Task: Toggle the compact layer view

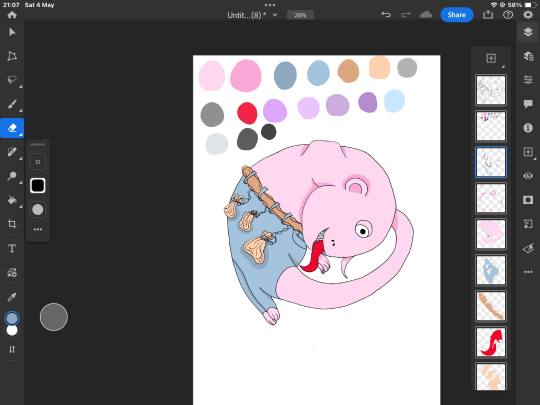Action: tap(528, 32)
